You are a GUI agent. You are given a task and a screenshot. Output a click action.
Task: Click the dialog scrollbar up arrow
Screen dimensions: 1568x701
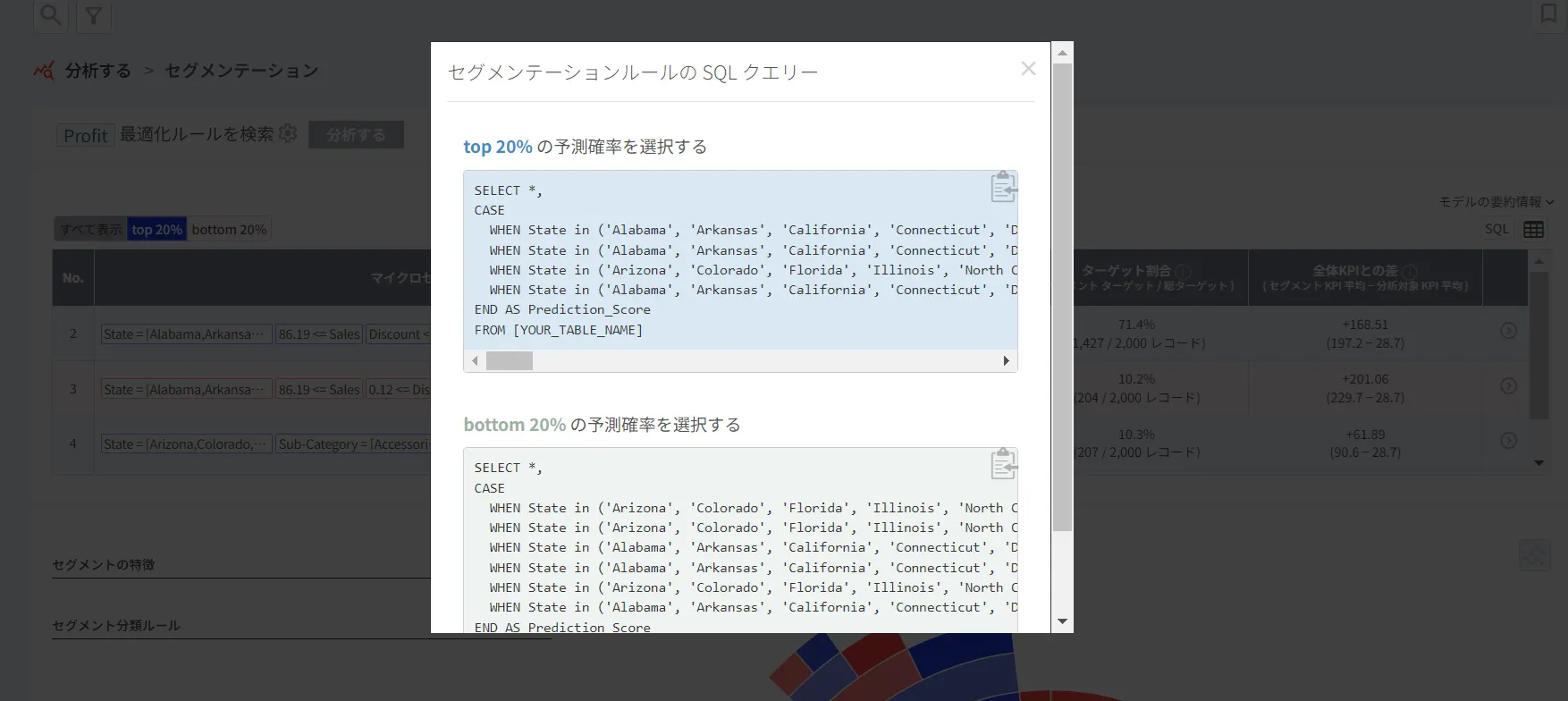click(1062, 53)
